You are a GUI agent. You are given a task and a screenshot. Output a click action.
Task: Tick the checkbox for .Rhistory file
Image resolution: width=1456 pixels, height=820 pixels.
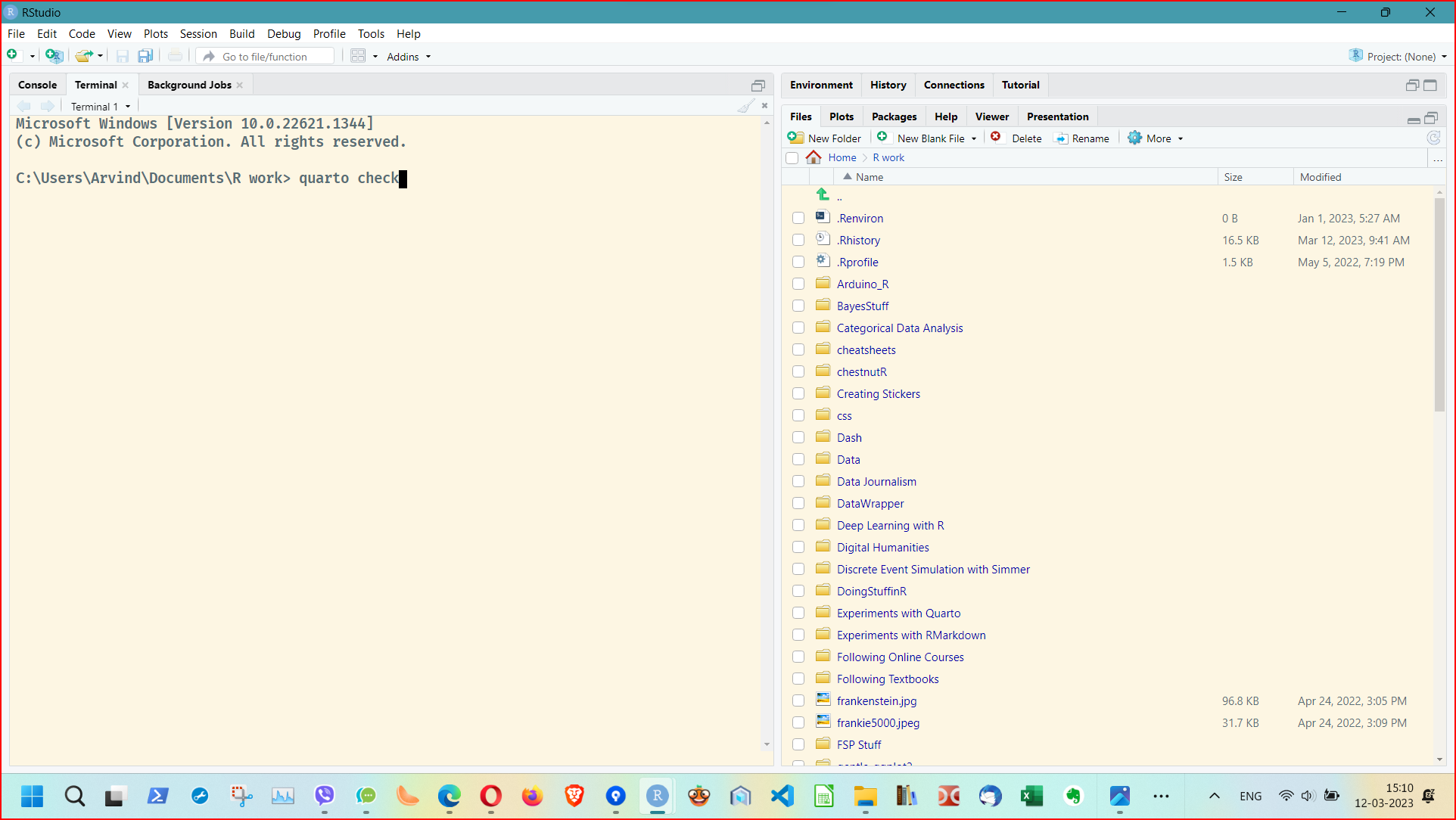(x=798, y=240)
